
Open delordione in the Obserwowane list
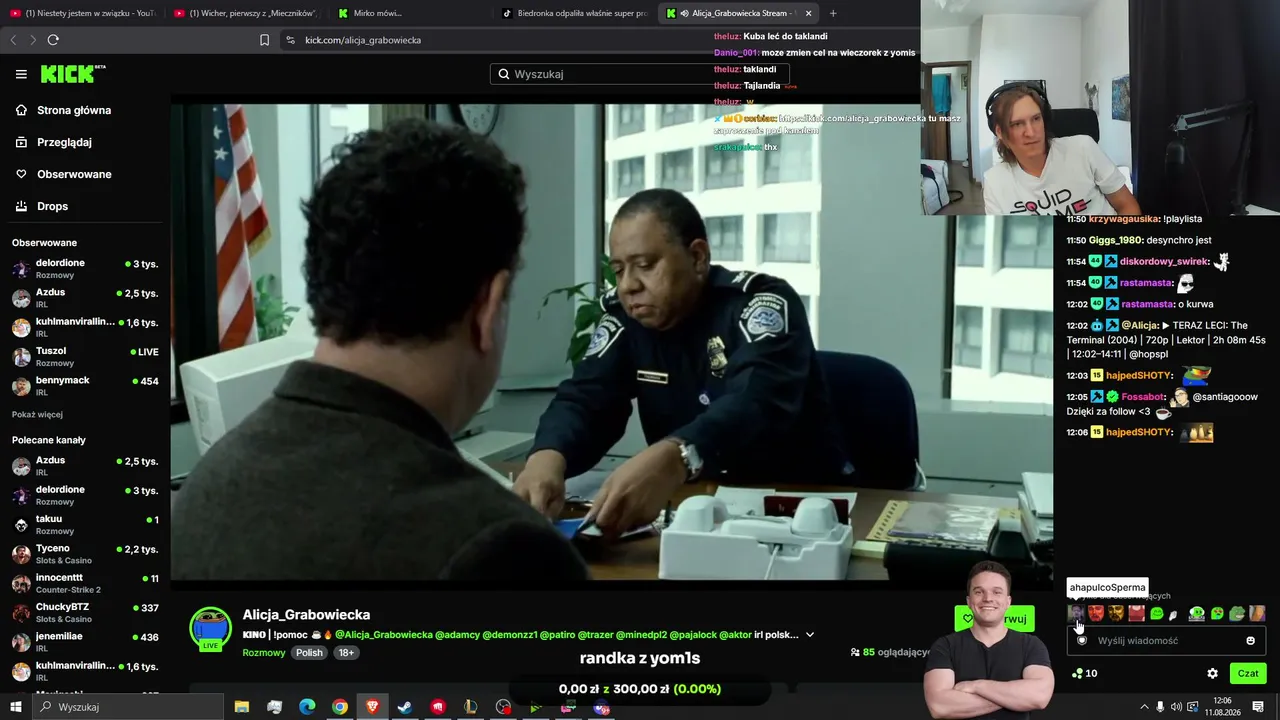[x=85, y=268]
